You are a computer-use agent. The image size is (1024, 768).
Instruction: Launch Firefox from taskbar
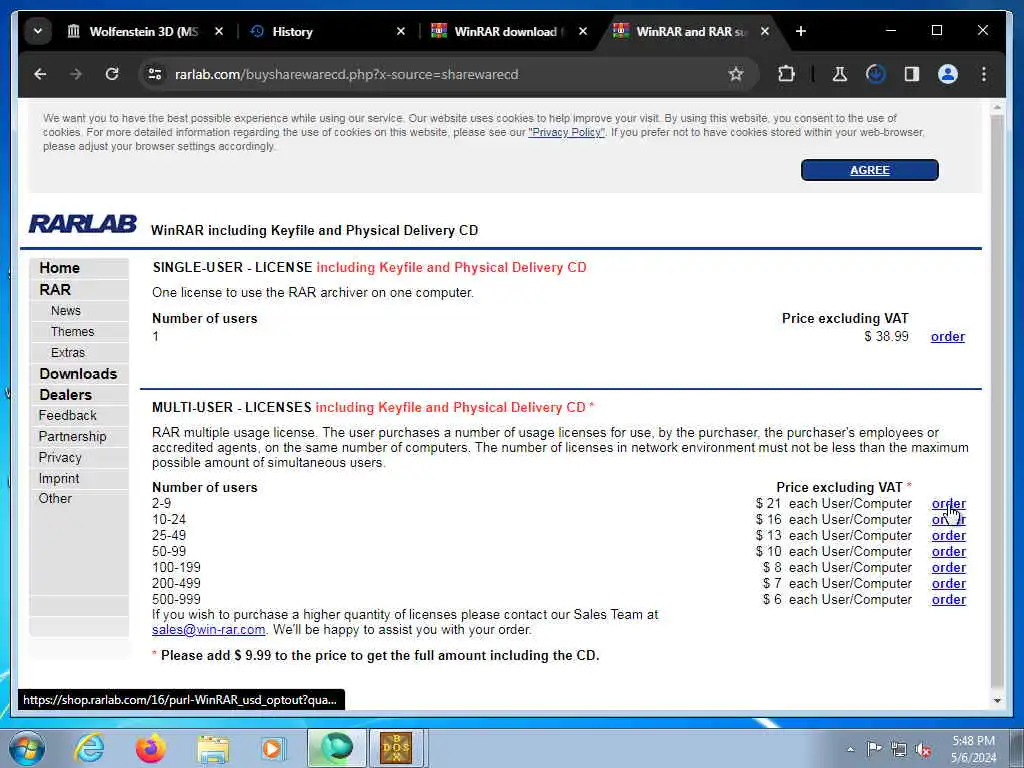tap(150, 748)
